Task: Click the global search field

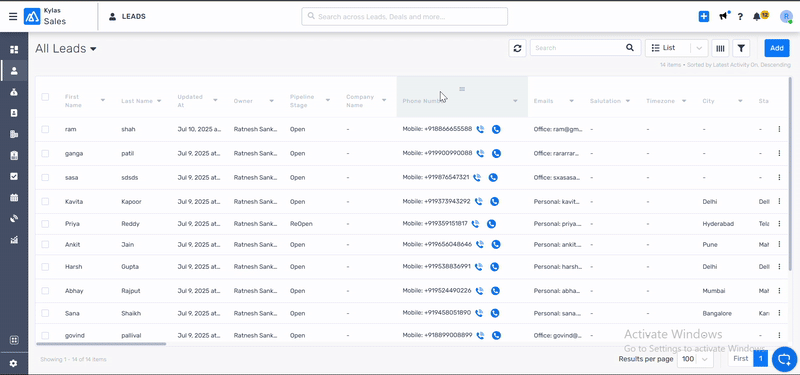Action: click(x=405, y=16)
